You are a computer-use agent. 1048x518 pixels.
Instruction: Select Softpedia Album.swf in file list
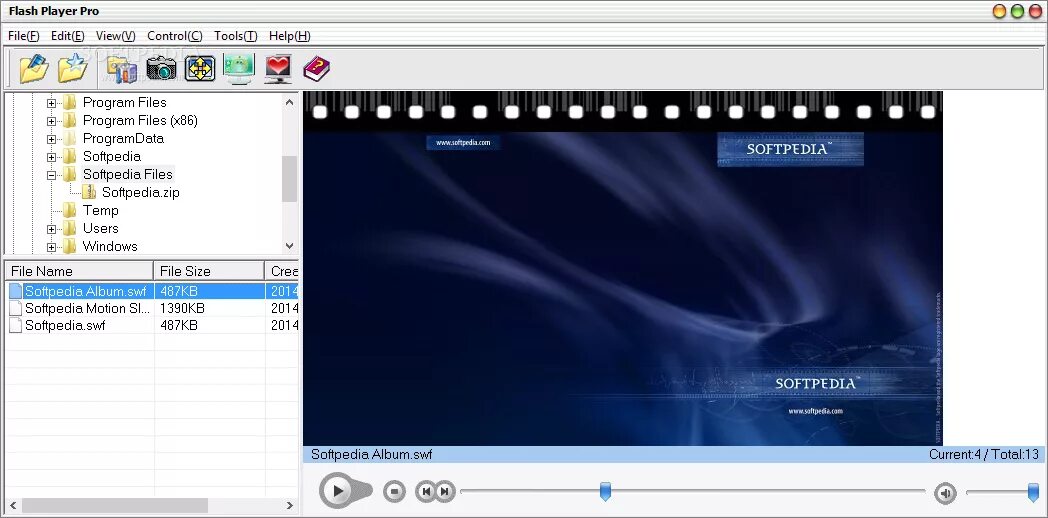[x=85, y=291]
